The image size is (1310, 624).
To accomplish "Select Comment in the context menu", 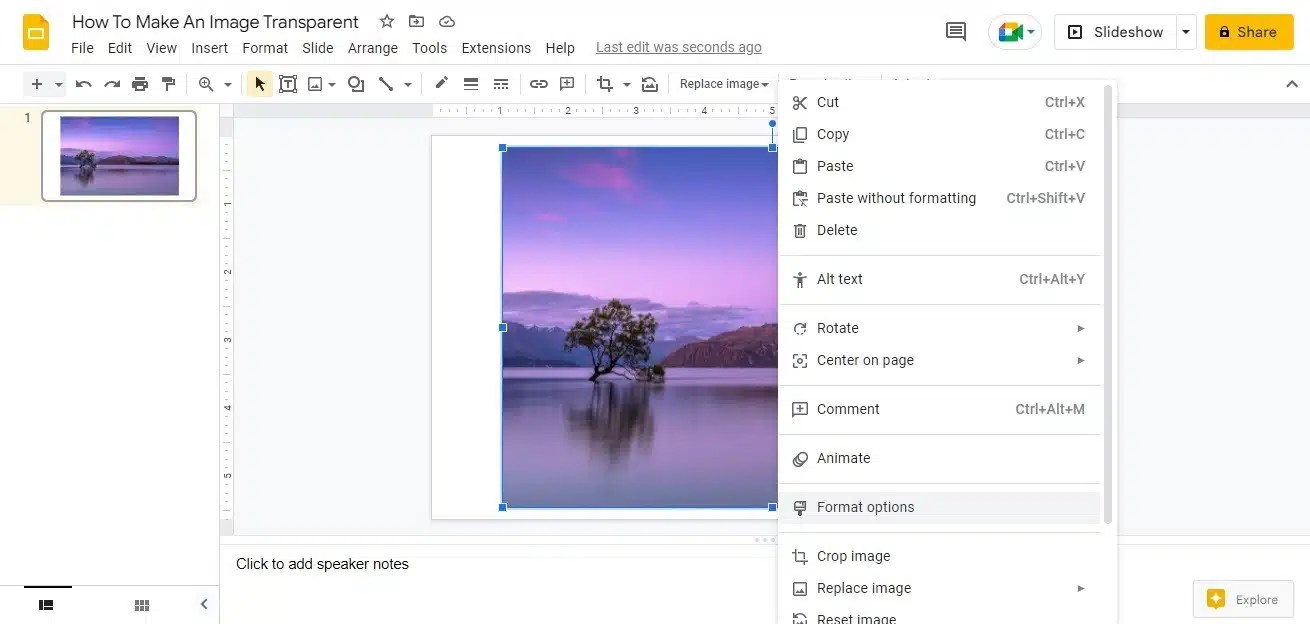I will coord(940,409).
